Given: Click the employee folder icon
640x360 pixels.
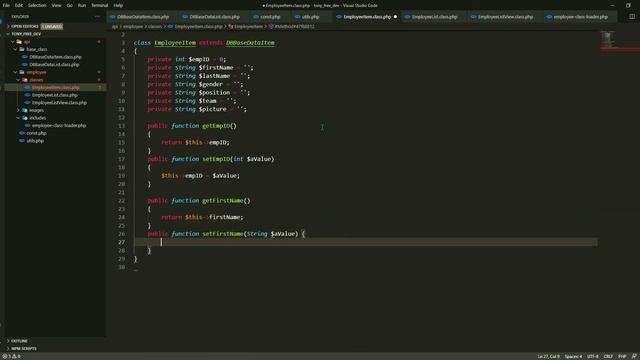Looking at the screenshot, I should point(22,72).
